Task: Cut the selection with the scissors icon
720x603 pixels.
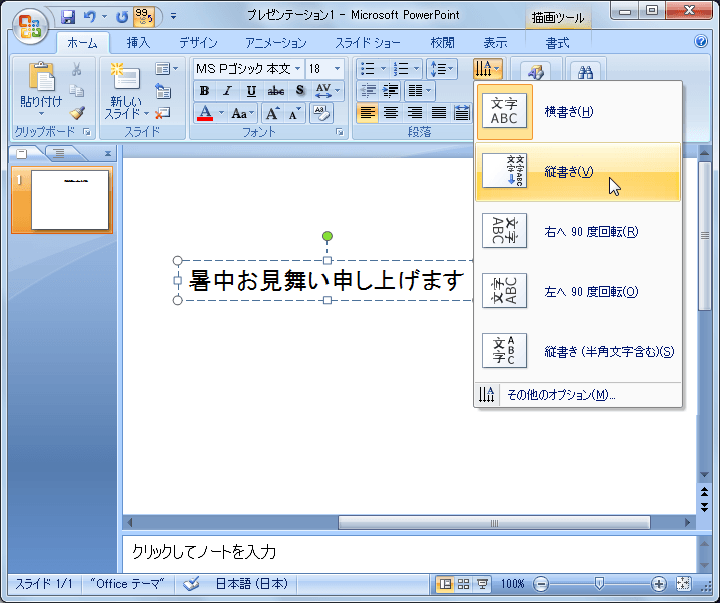Action: [x=77, y=69]
